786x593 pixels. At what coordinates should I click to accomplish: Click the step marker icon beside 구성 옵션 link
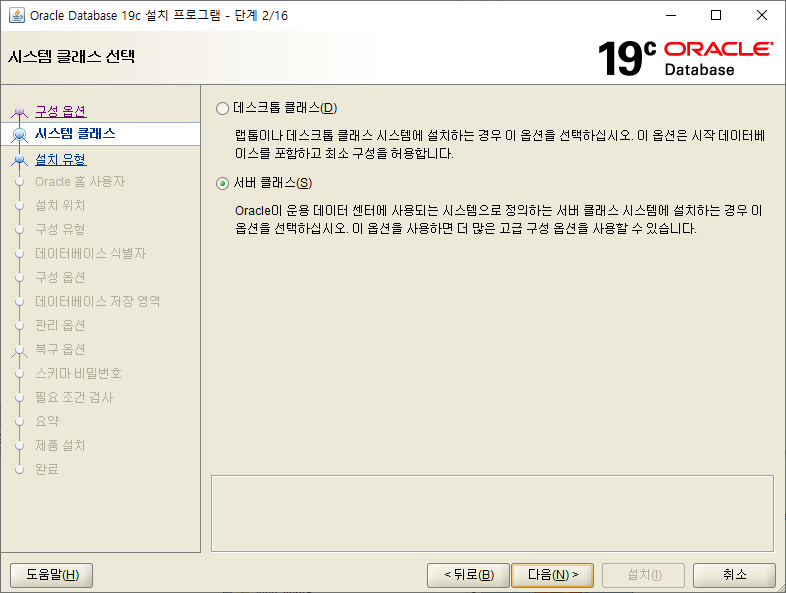coord(20,111)
